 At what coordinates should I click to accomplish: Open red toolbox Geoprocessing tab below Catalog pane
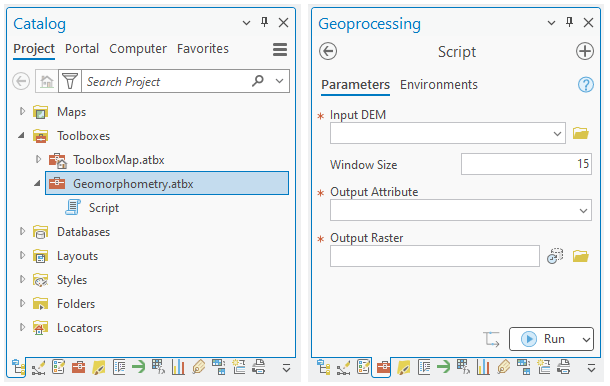pyautogui.click(x=78, y=367)
